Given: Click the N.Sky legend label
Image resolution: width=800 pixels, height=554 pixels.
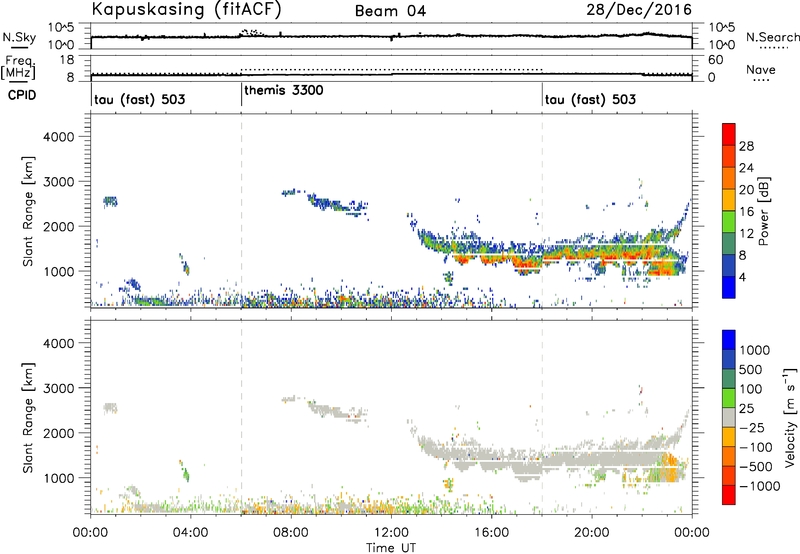Looking at the screenshot, I should pyautogui.click(x=19, y=37).
